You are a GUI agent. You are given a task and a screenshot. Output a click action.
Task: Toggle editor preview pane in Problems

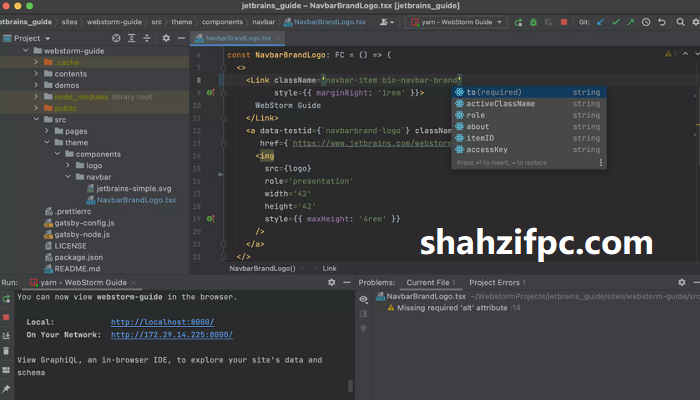coord(363,314)
